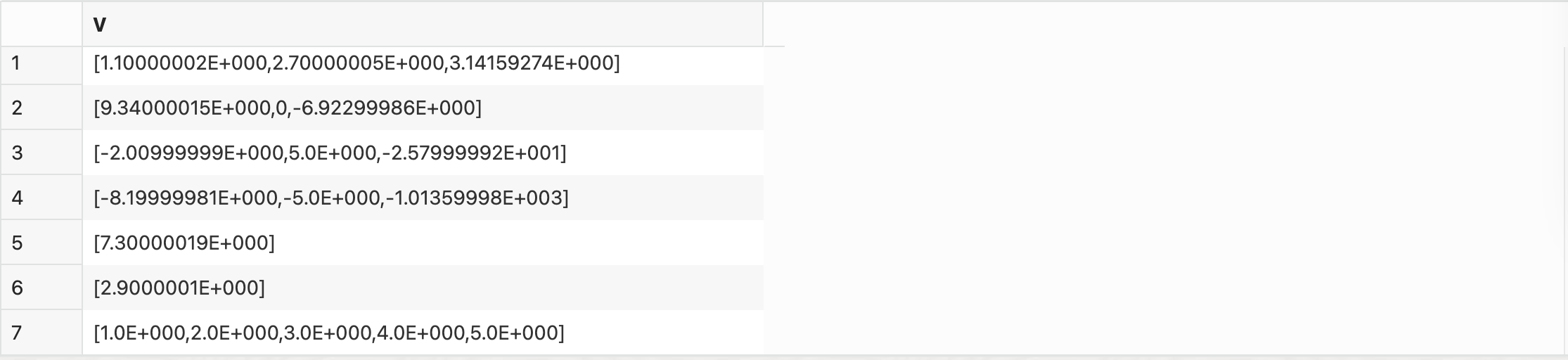Click the -1.01359998E+003 value in row 4
The image size is (1568, 360).
pyautogui.click(x=474, y=198)
